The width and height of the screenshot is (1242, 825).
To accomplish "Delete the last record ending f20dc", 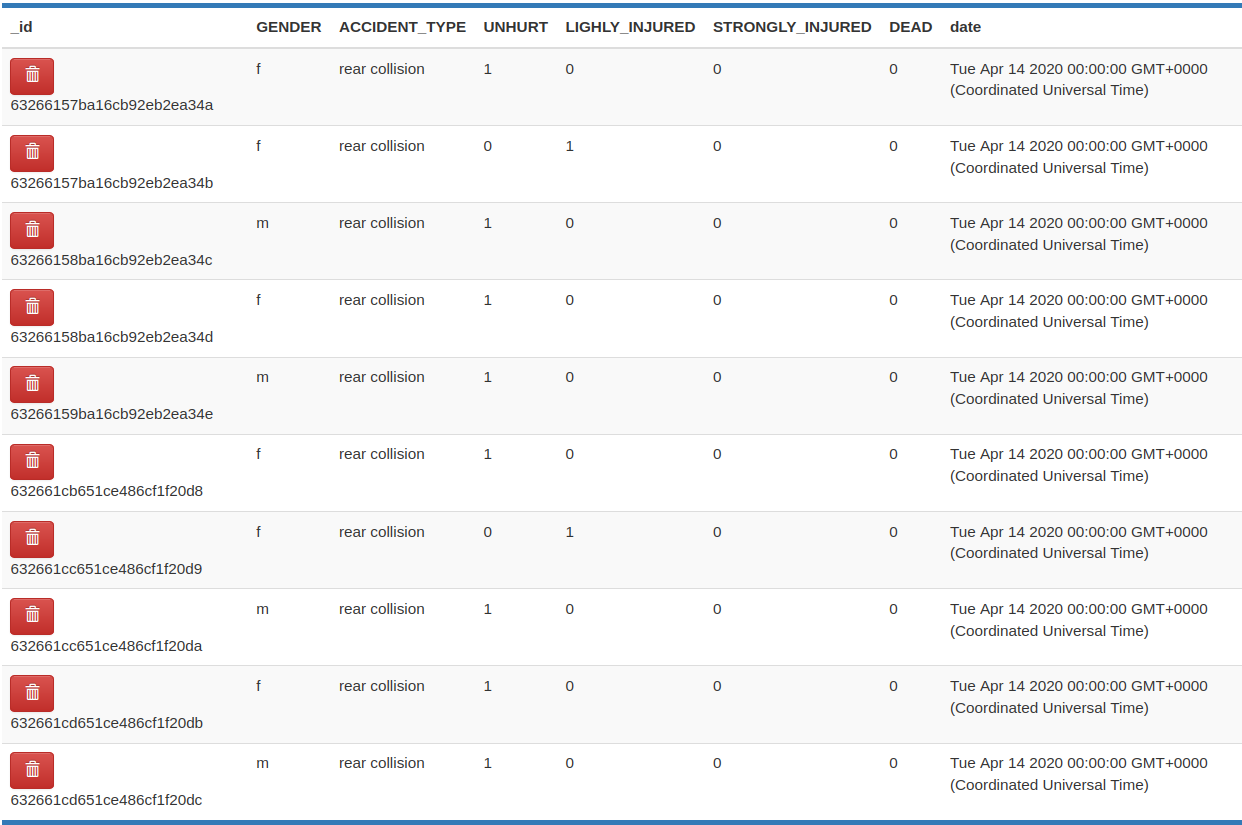I will tap(32, 770).
